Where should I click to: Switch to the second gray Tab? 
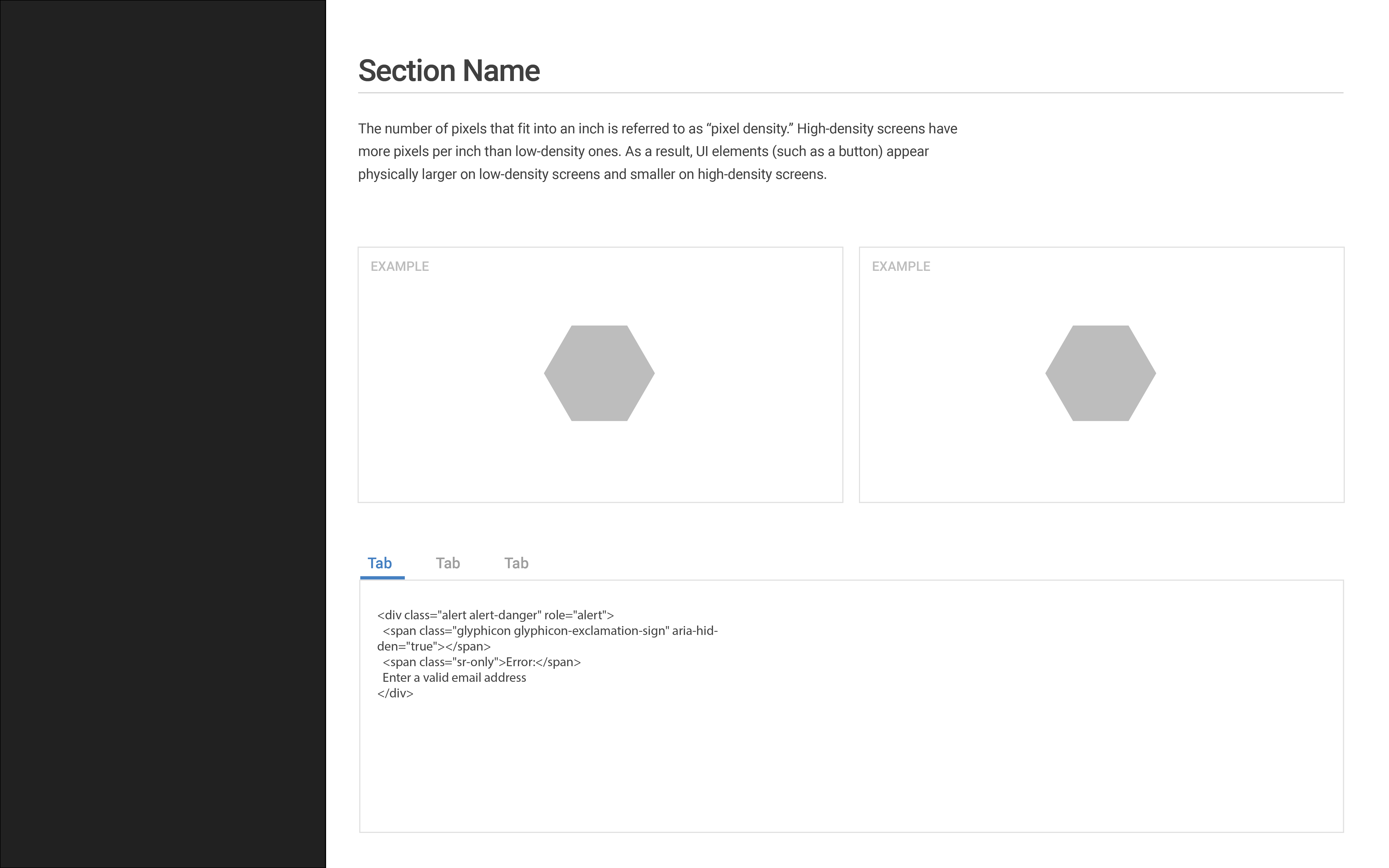[x=448, y=563]
